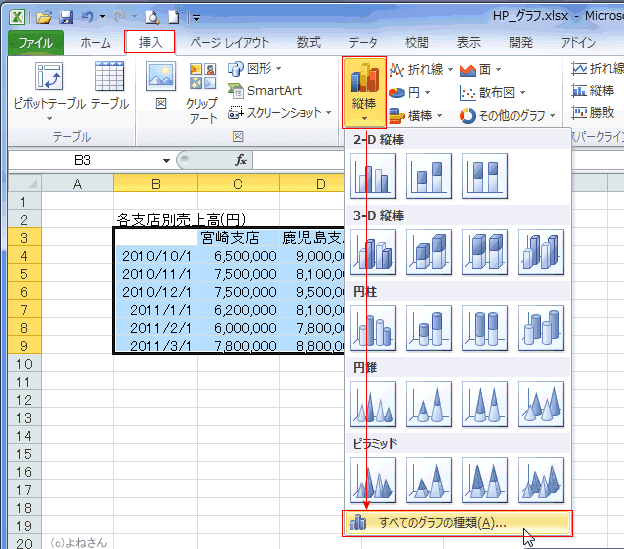Viewport: 624px width, 549px height.
Task: Switch to the Home (ホーム) tab
Action: pos(95,42)
